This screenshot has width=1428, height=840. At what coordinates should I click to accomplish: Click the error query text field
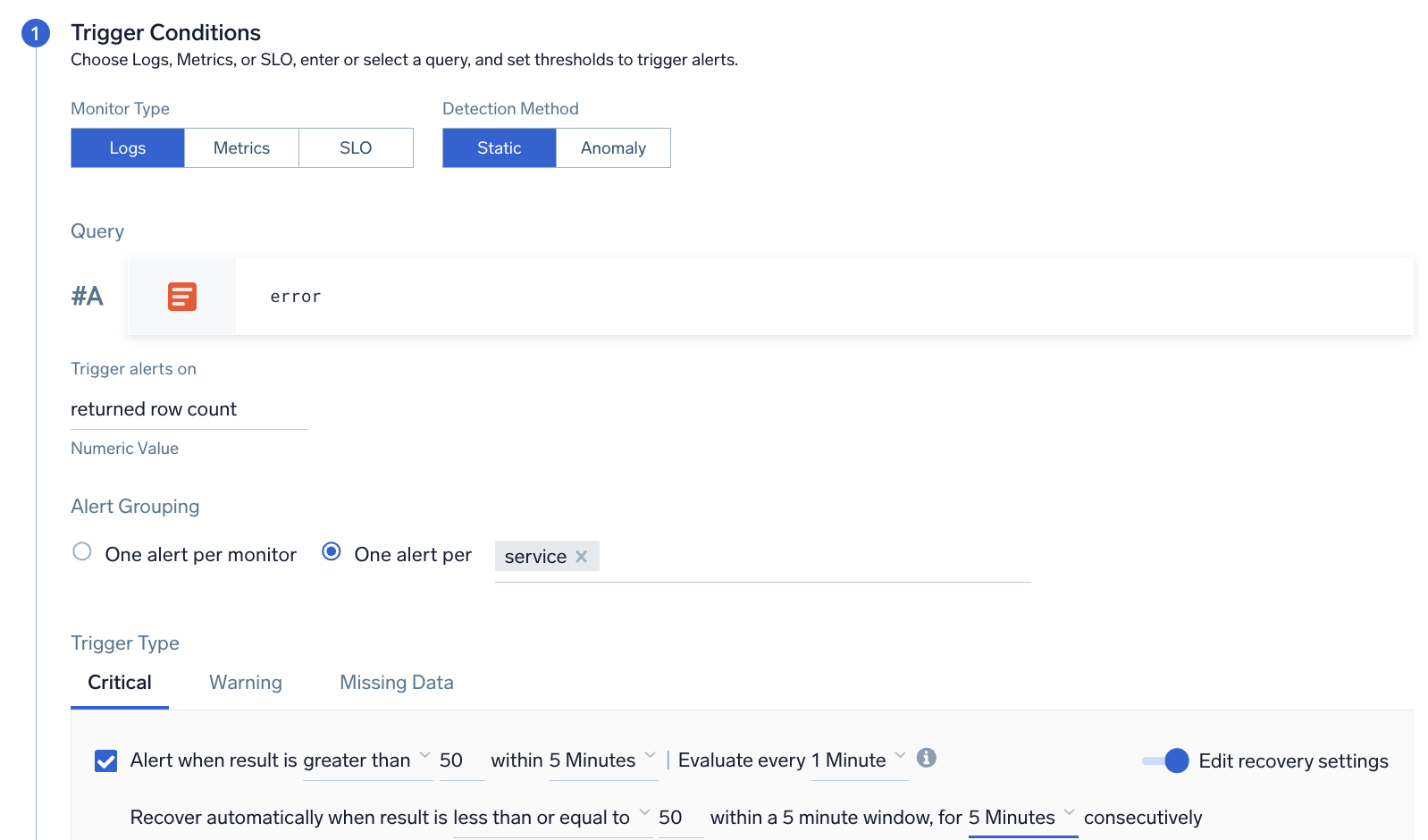804,297
